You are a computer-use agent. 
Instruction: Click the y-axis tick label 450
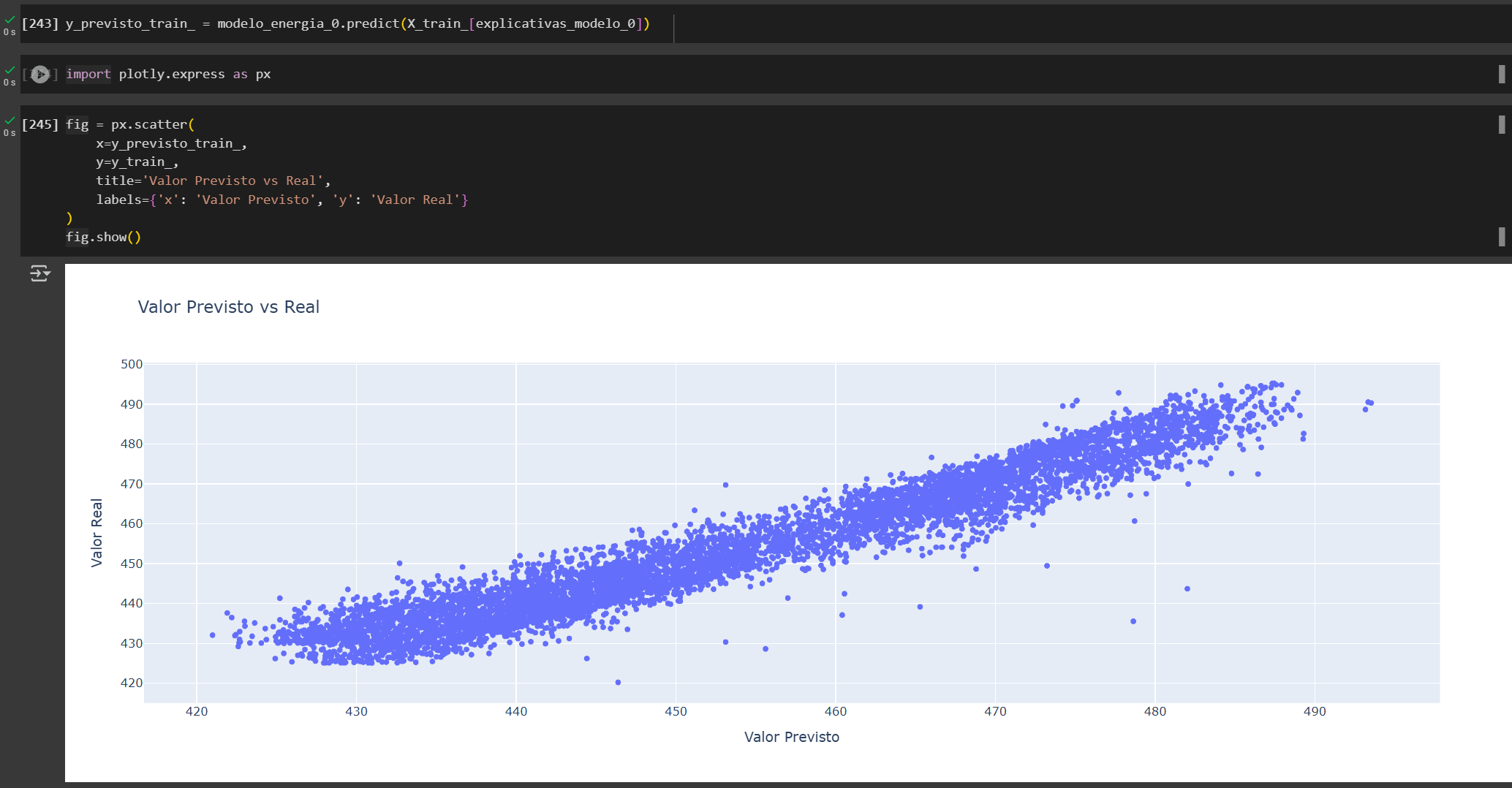point(132,564)
